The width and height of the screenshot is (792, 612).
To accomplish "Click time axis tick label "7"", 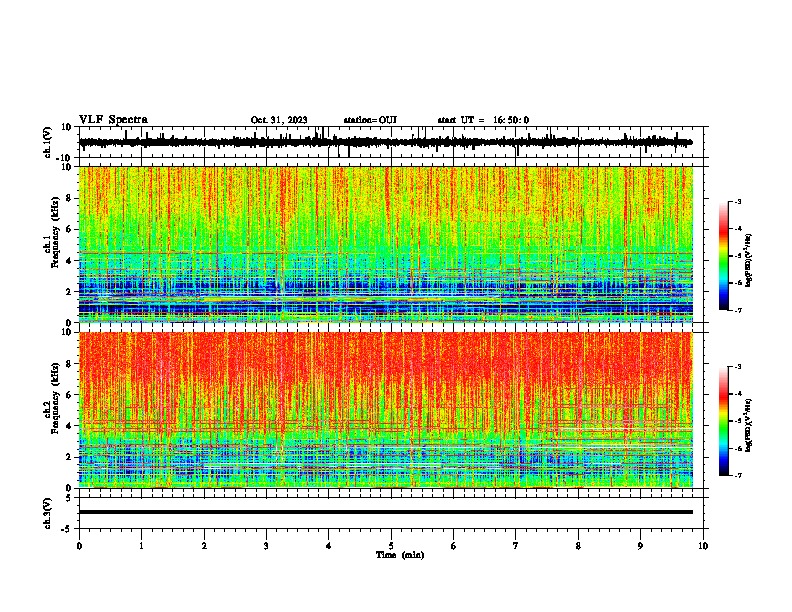I will pyautogui.click(x=516, y=546).
